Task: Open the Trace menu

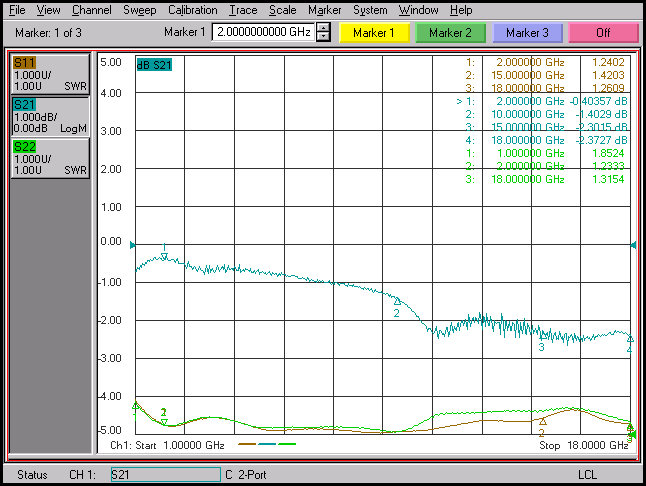Action: point(242,9)
